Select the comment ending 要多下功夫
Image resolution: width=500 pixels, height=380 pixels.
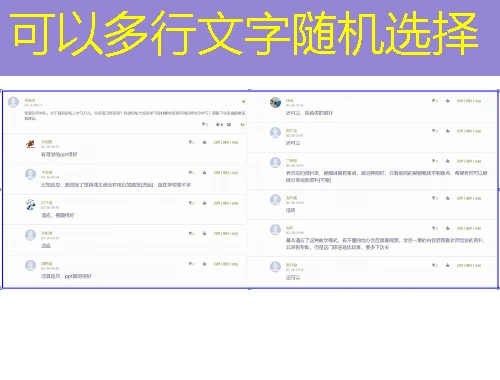385,244
